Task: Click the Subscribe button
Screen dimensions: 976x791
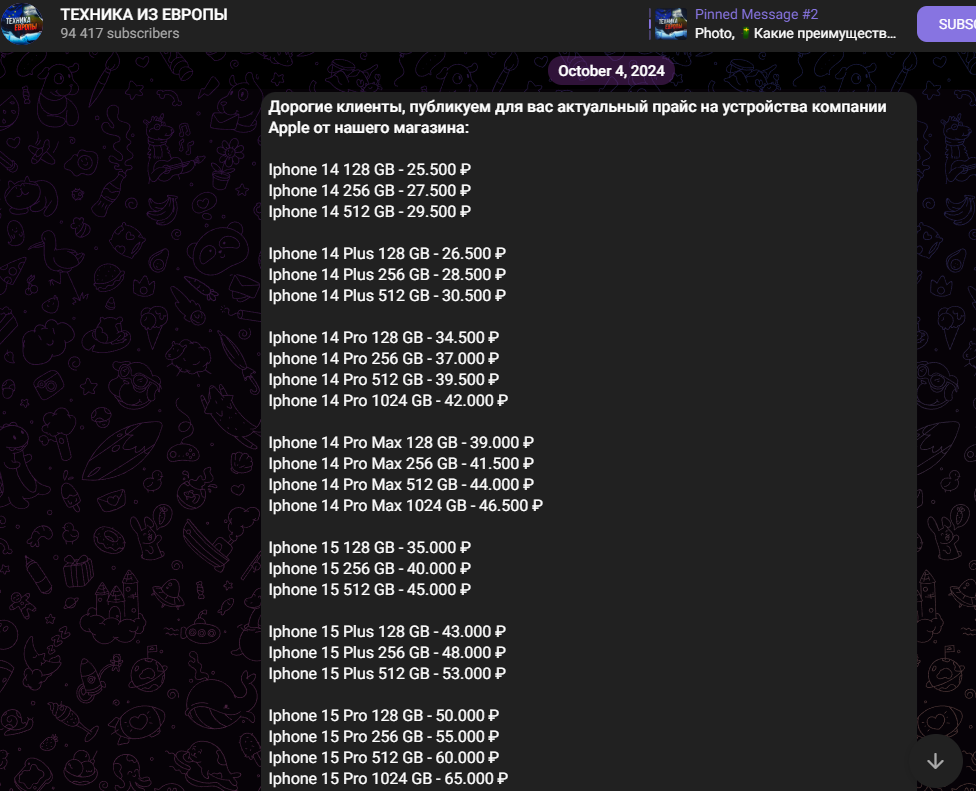Action: coord(947,24)
